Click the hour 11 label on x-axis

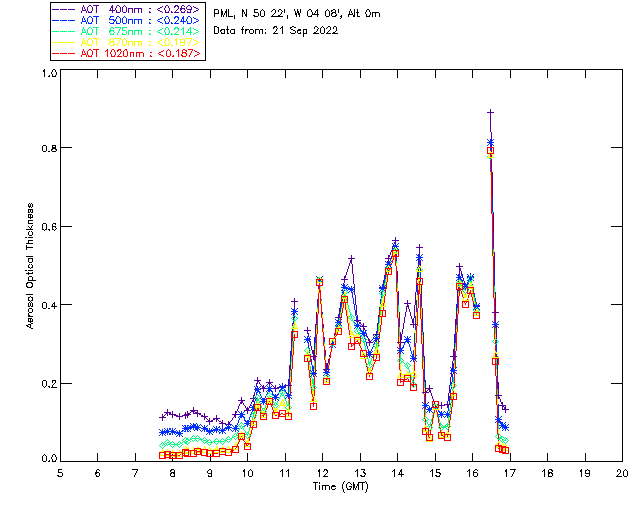point(285,473)
